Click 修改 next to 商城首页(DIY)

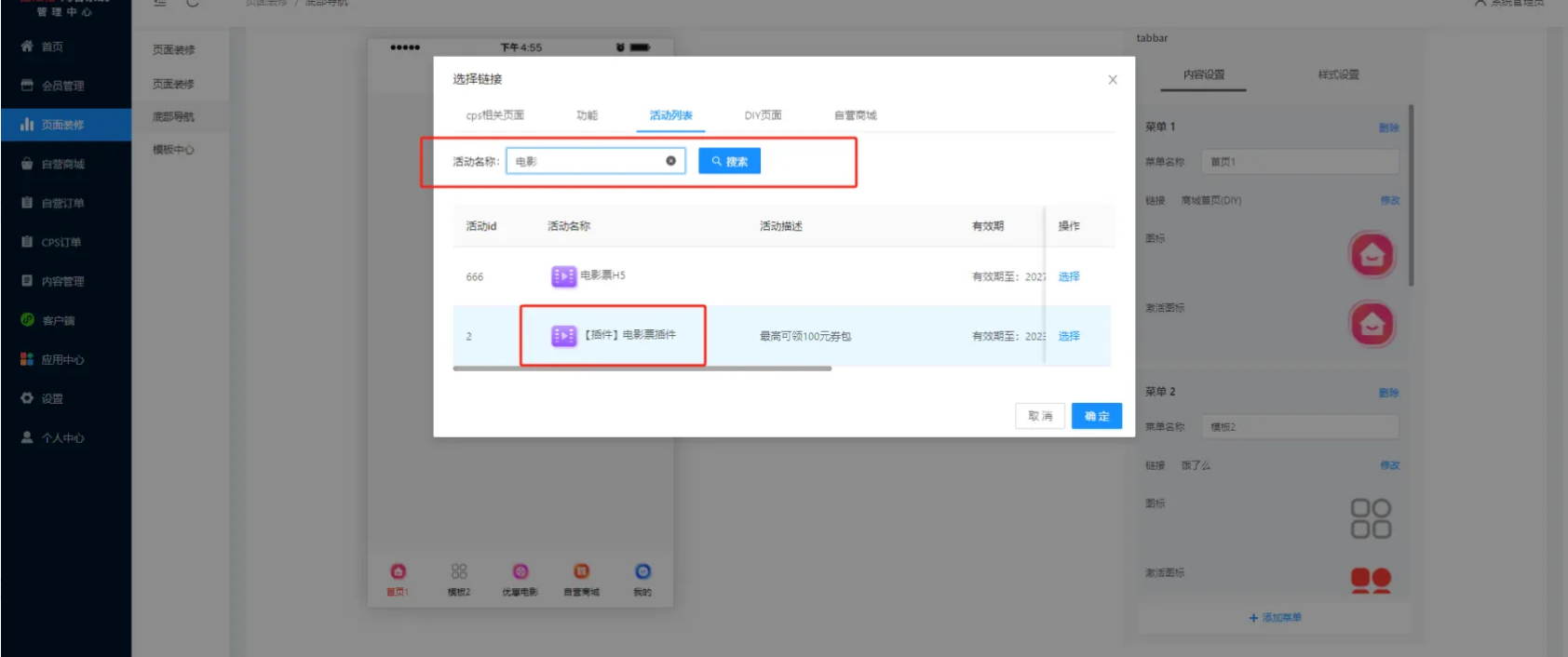pos(1389,200)
